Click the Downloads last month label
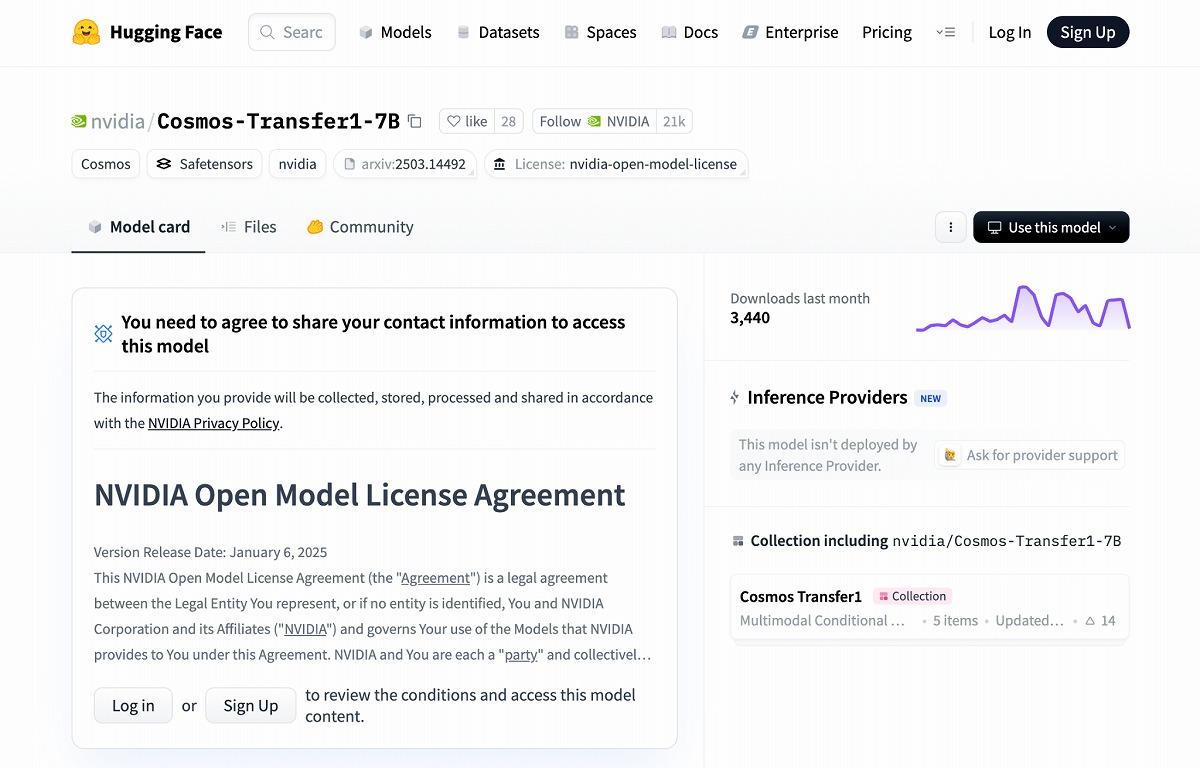Viewport: 1200px width, 768px height. click(x=800, y=298)
